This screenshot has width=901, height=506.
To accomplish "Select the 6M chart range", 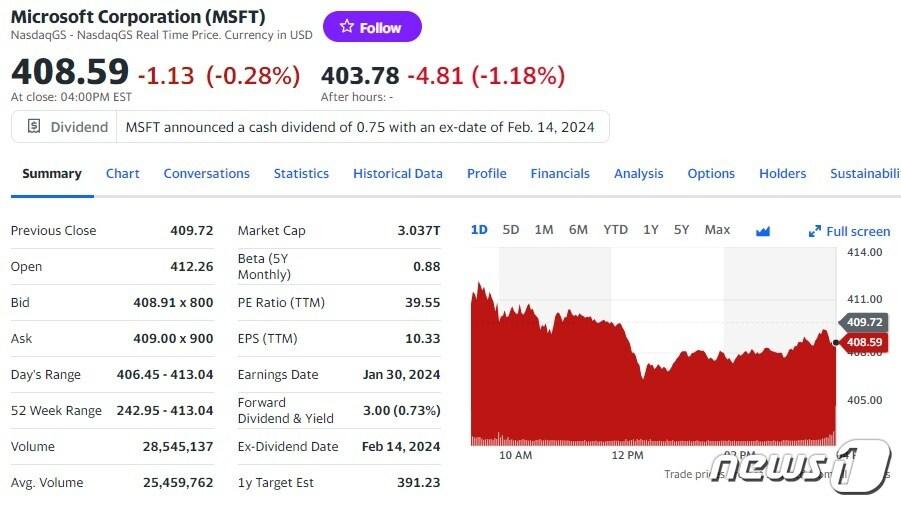I will tap(578, 230).
